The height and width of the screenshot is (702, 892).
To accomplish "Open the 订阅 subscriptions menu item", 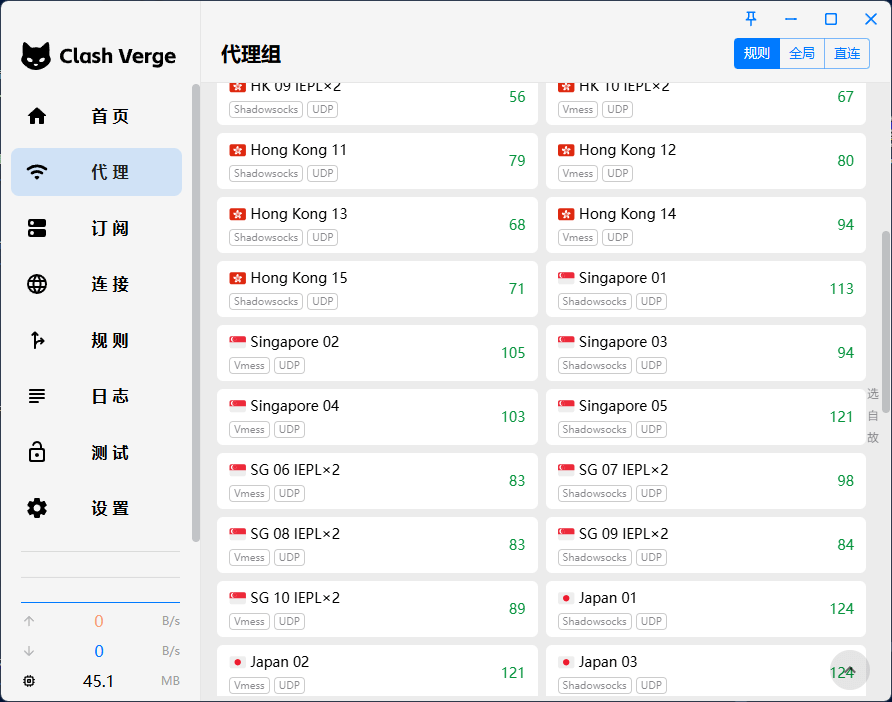I will 110,228.
